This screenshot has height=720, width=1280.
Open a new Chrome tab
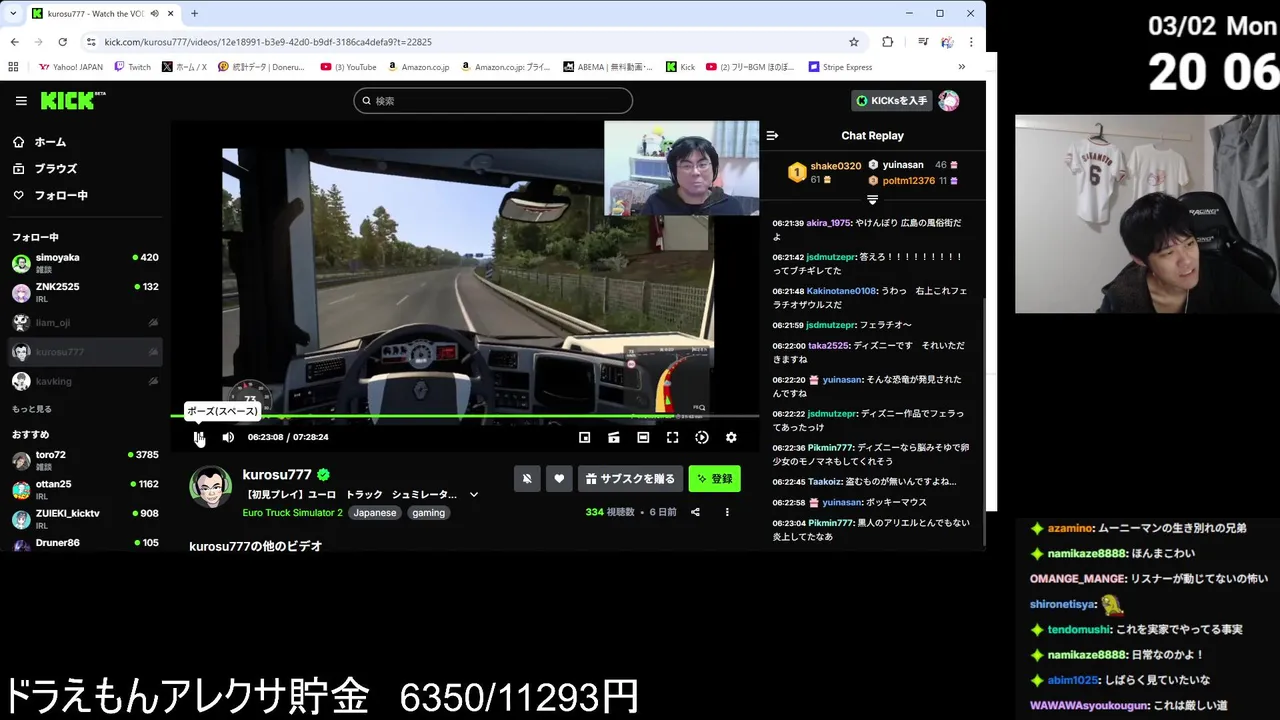pyautogui.click(x=194, y=13)
